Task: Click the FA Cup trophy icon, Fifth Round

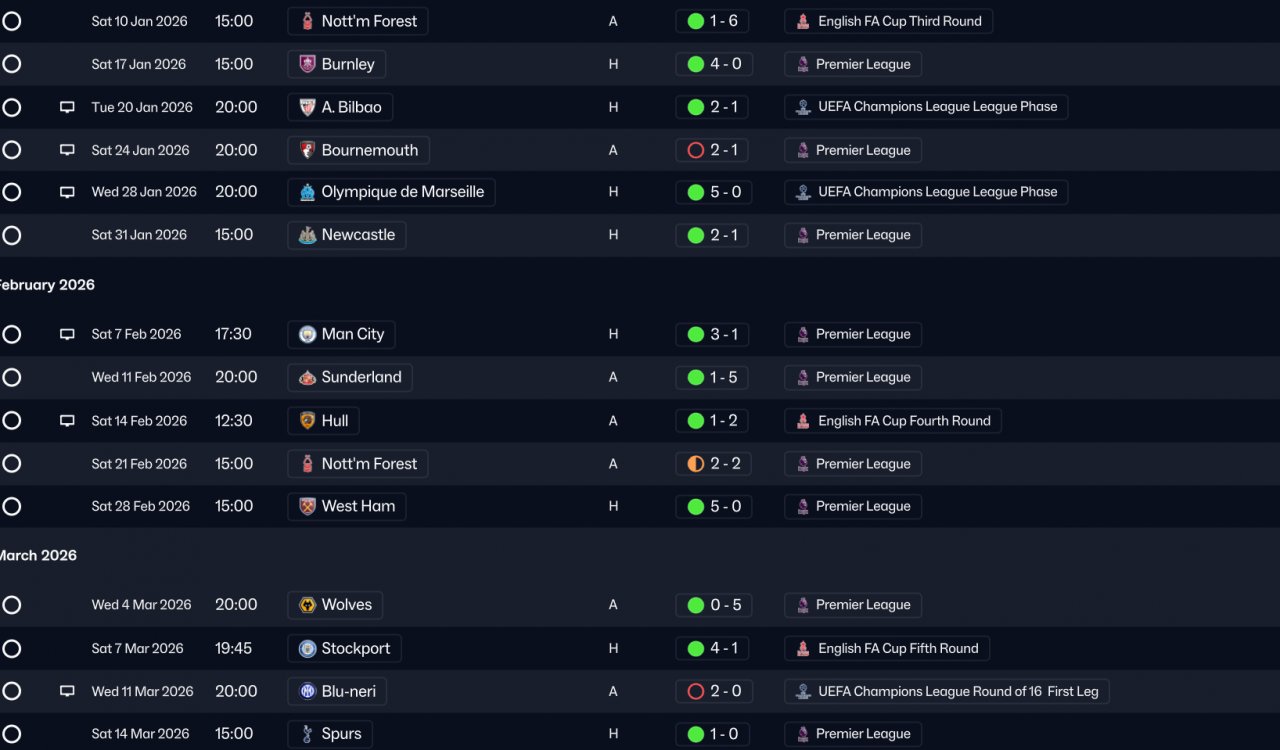Action: tap(803, 648)
